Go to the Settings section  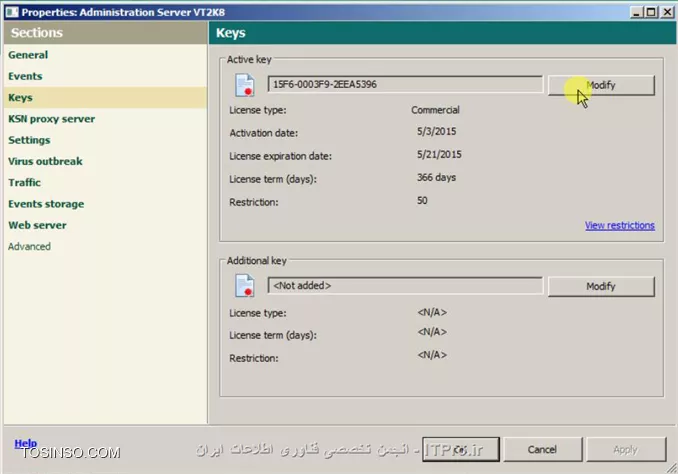(29, 140)
